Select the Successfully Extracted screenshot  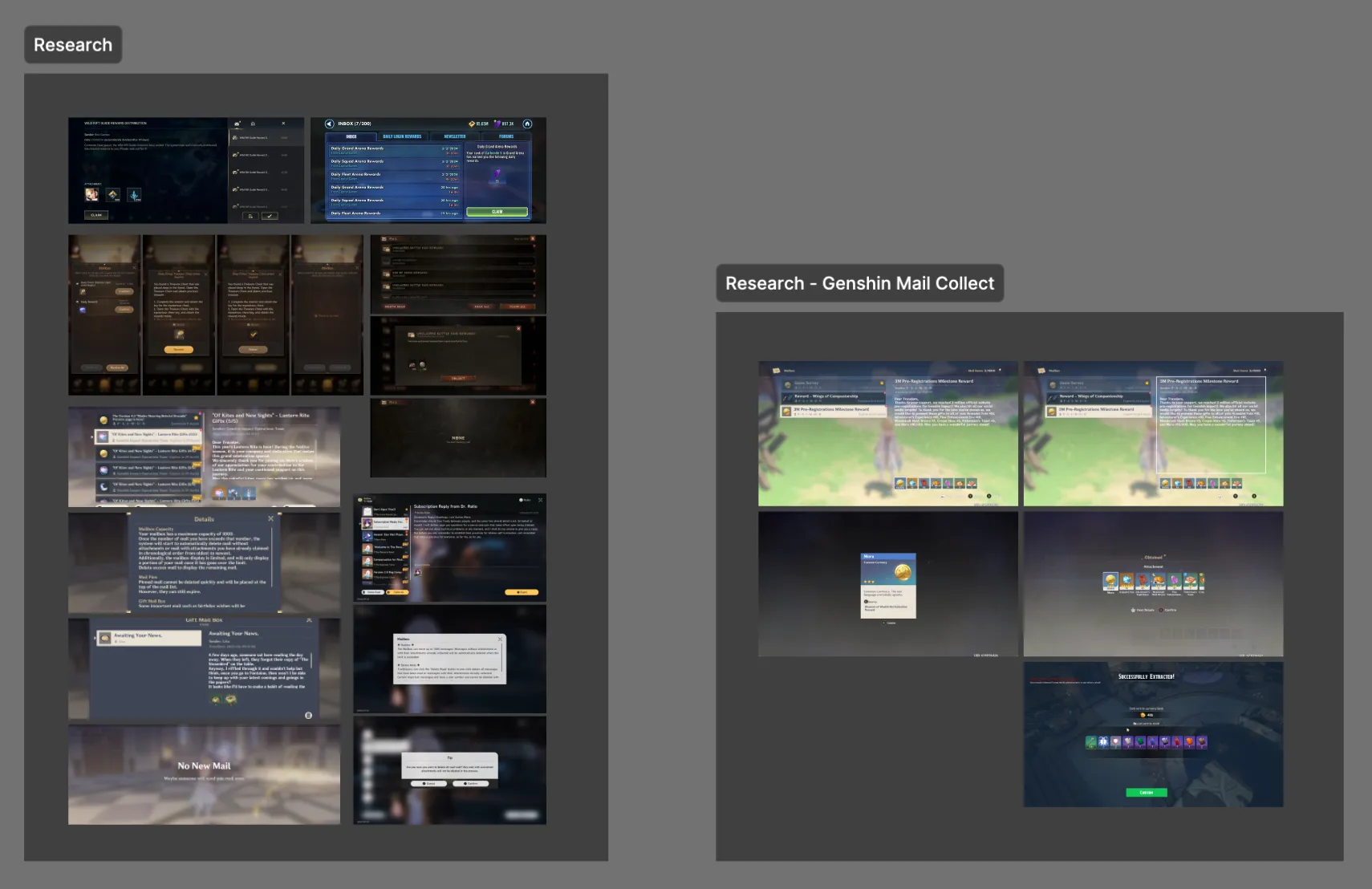[x=1153, y=735]
